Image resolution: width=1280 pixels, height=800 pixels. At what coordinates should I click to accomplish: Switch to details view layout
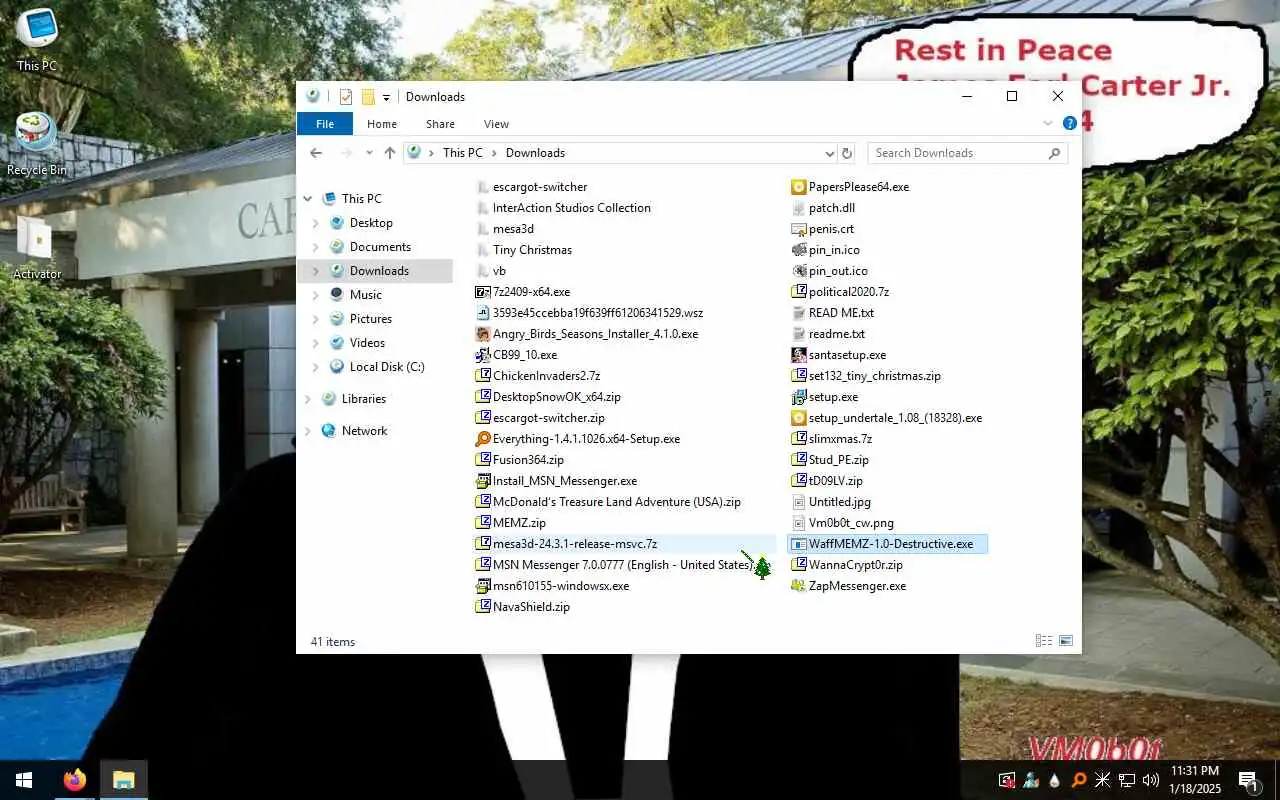(1044, 641)
